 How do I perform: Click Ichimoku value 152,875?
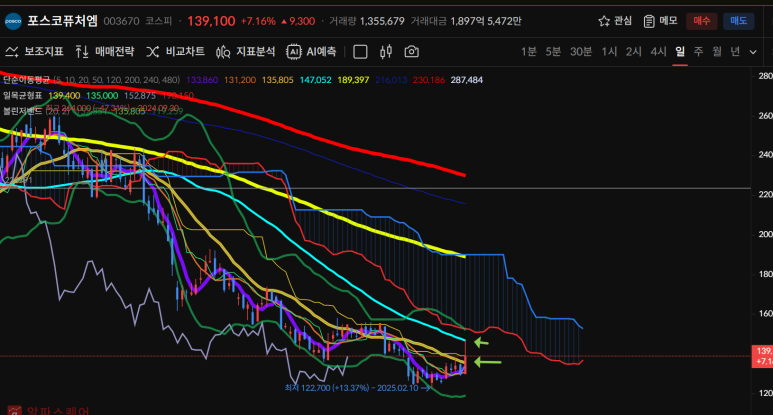[x=140, y=96]
